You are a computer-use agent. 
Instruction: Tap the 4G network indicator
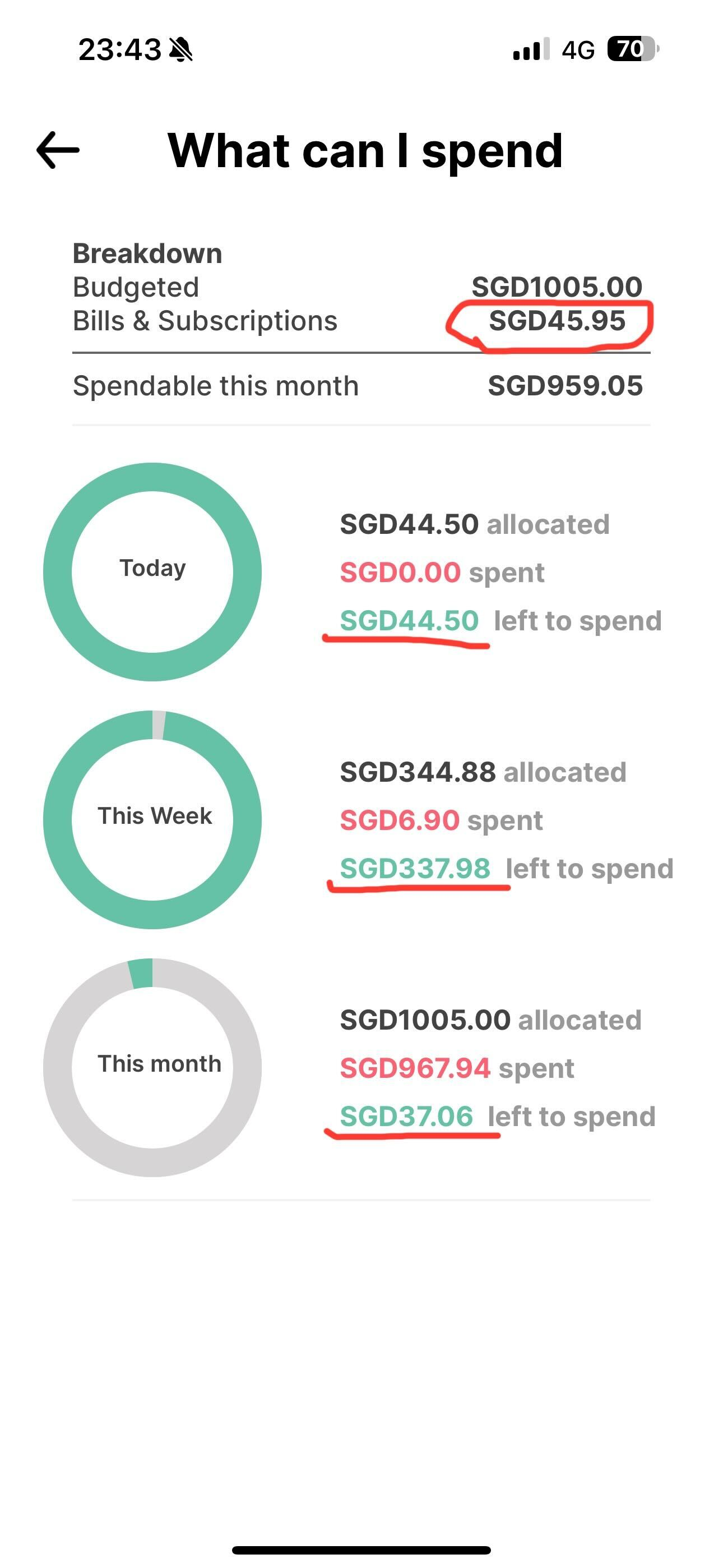(x=577, y=50)
